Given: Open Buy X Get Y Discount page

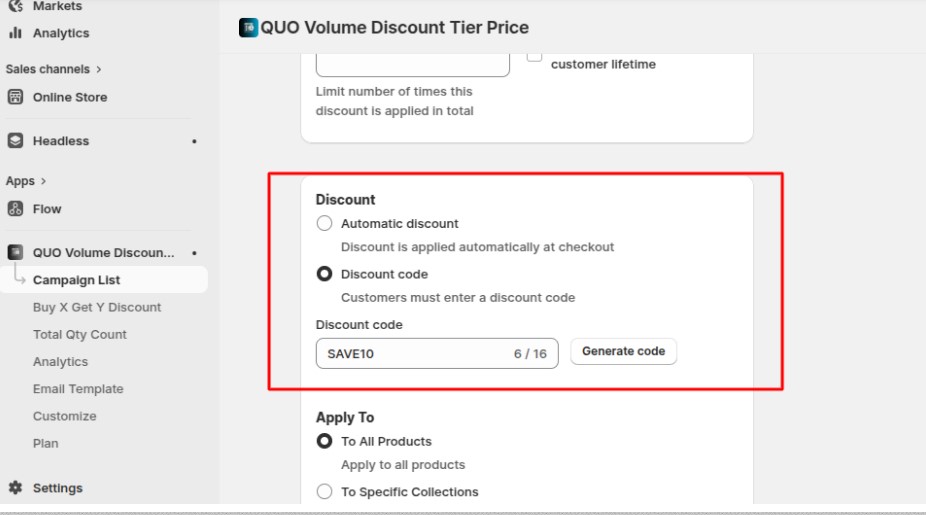Looking at the screenshot, I should point(96,307).
